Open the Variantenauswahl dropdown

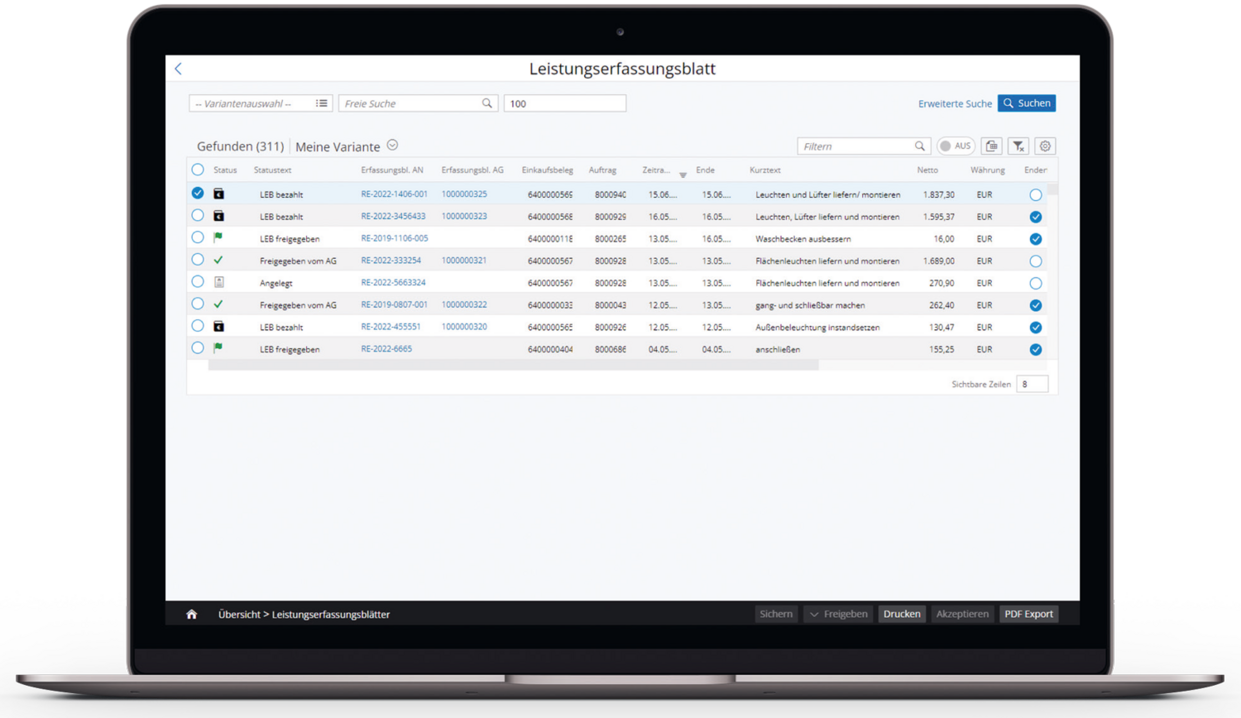pyautogui.click(x=260, y=103)
